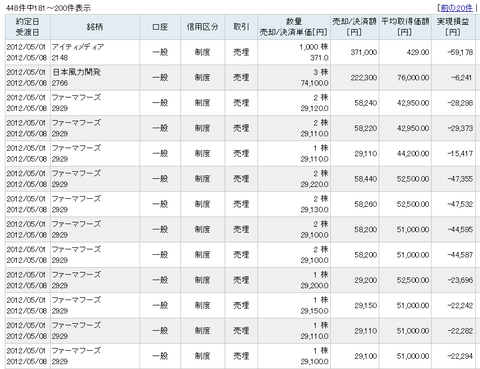
Task: Click the 29,150.0 unit price
Action: tap(314, 311)
